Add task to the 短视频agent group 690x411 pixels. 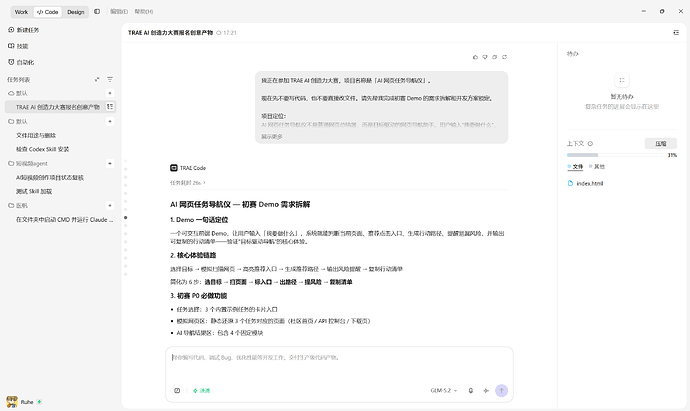[110, 163]
